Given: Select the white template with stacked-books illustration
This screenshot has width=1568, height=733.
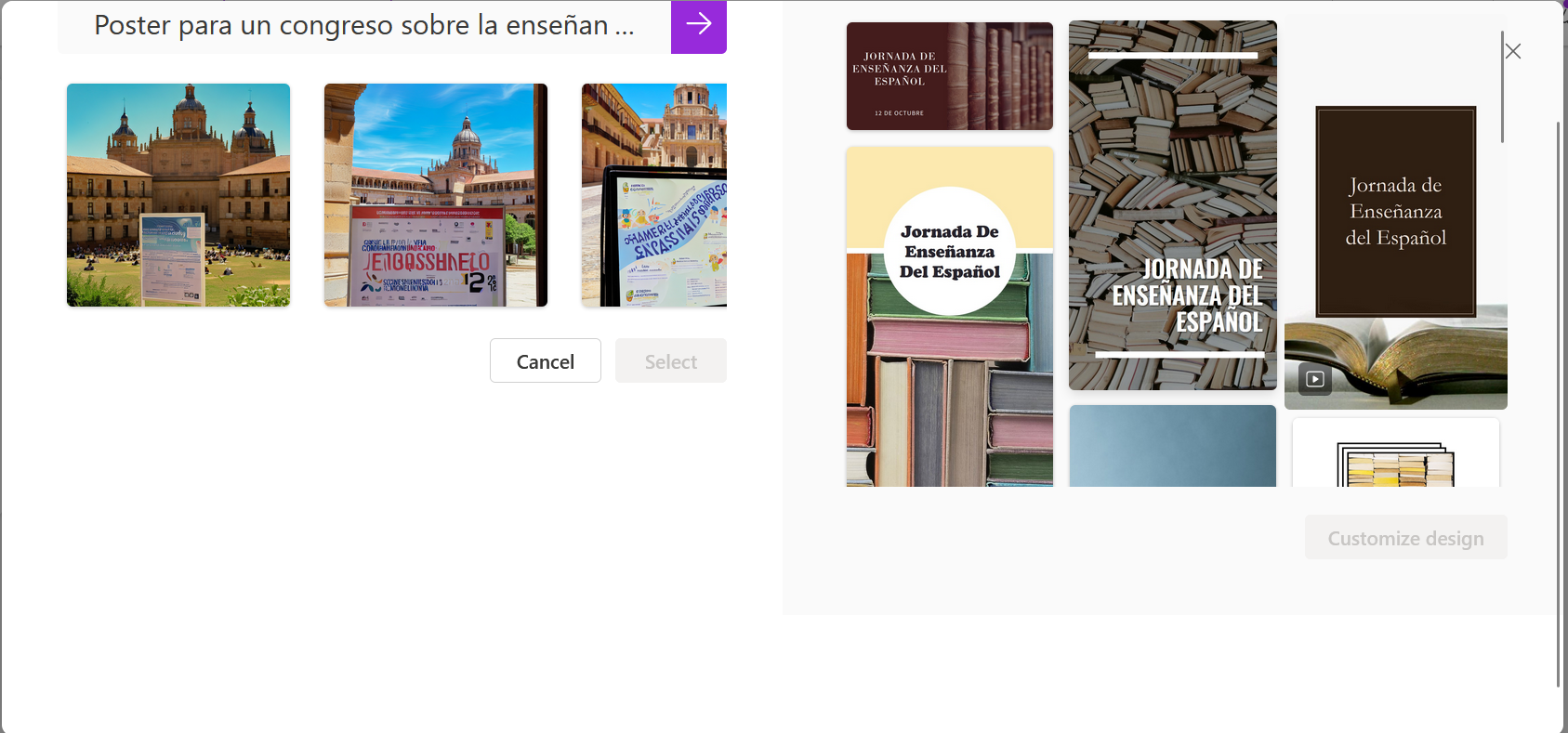Looking at the screenshot, I should [1395, 455].
